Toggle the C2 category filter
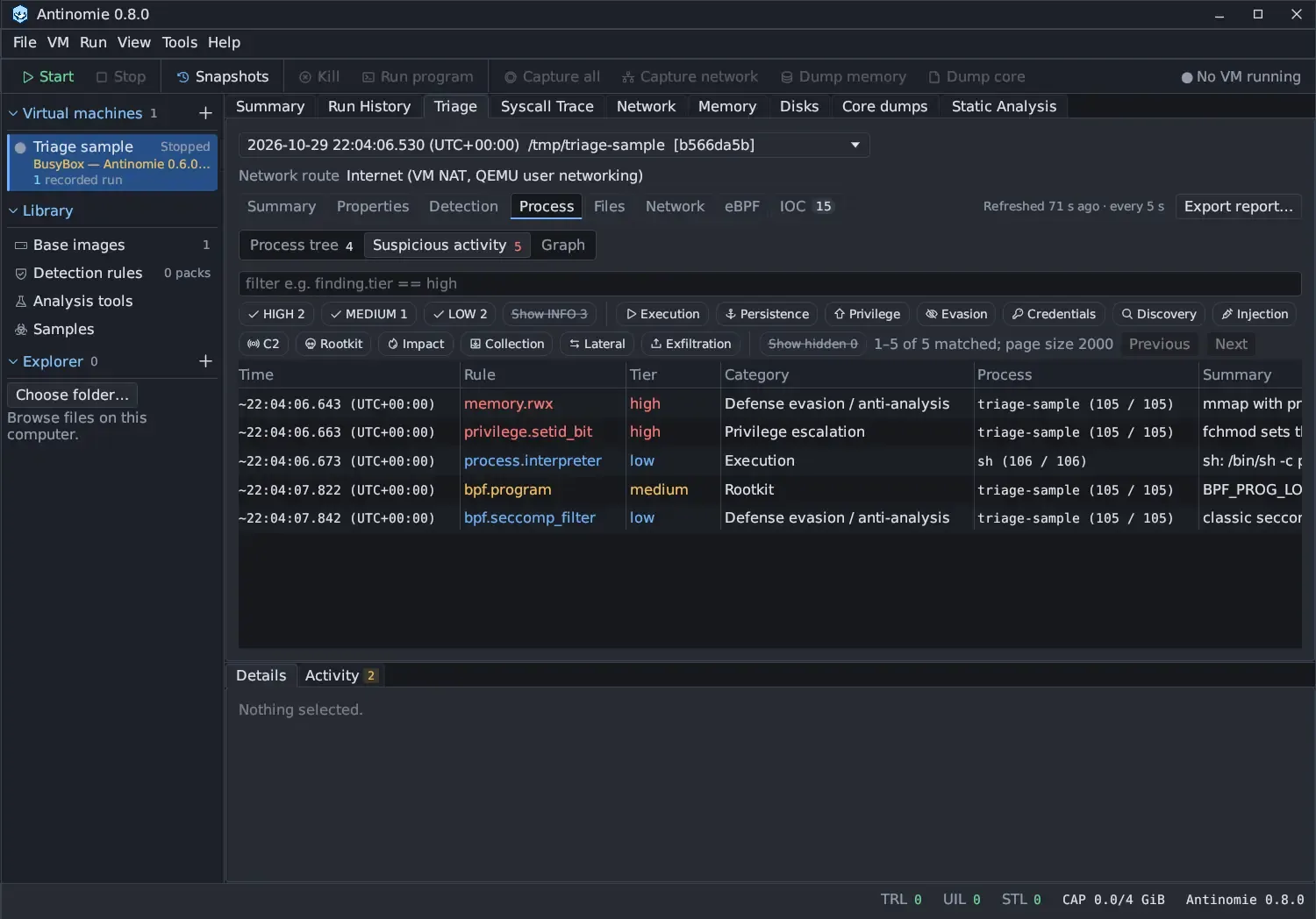The width and height of the screenshot is (1316, 919). click(x=263, y=344)
